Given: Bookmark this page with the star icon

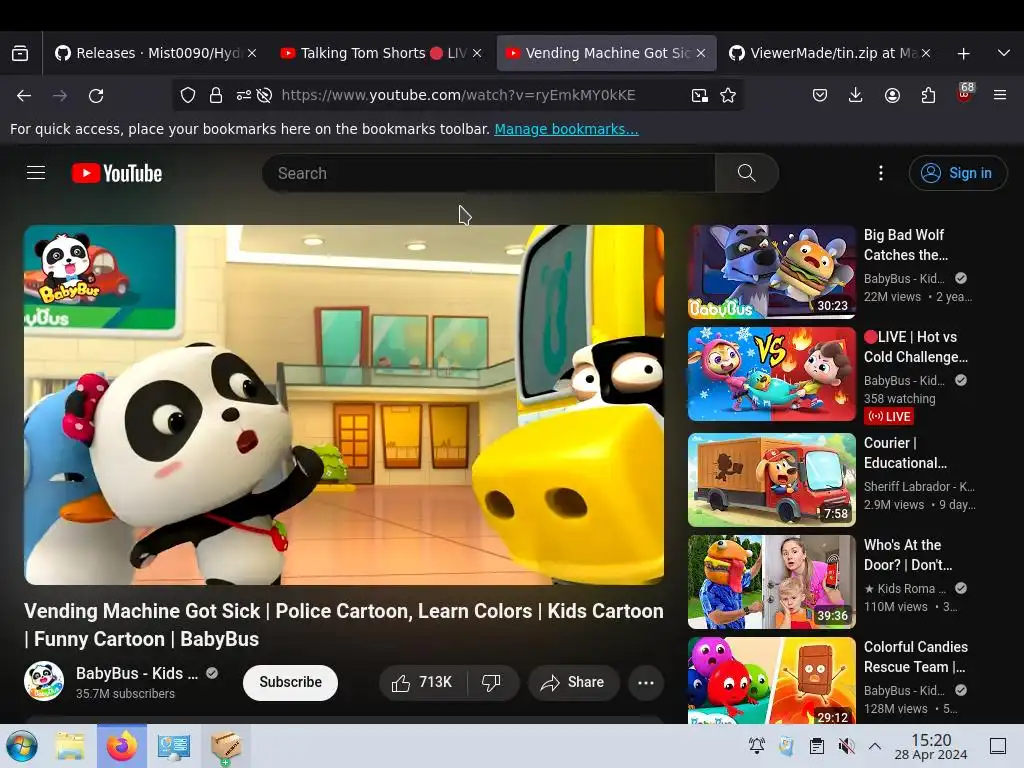Looking at the screenshot, I should click(x=728, y=95).
